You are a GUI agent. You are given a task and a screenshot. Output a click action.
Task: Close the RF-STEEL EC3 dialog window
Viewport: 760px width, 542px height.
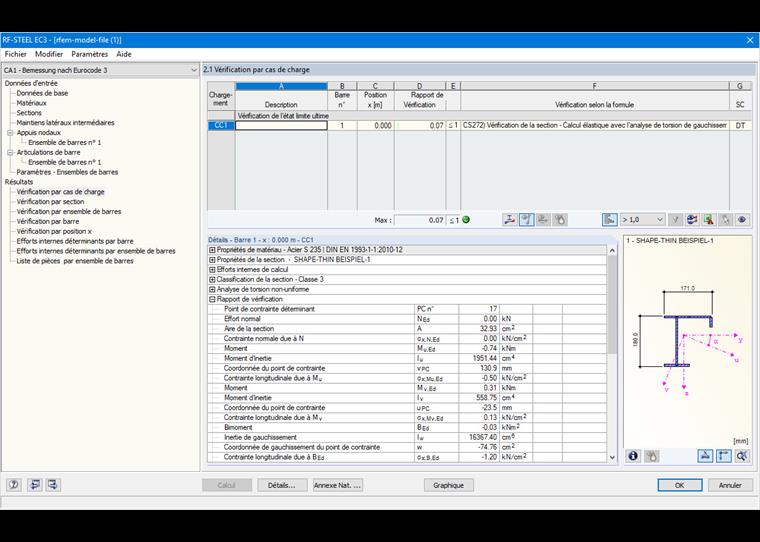click(x=750, y=40)
